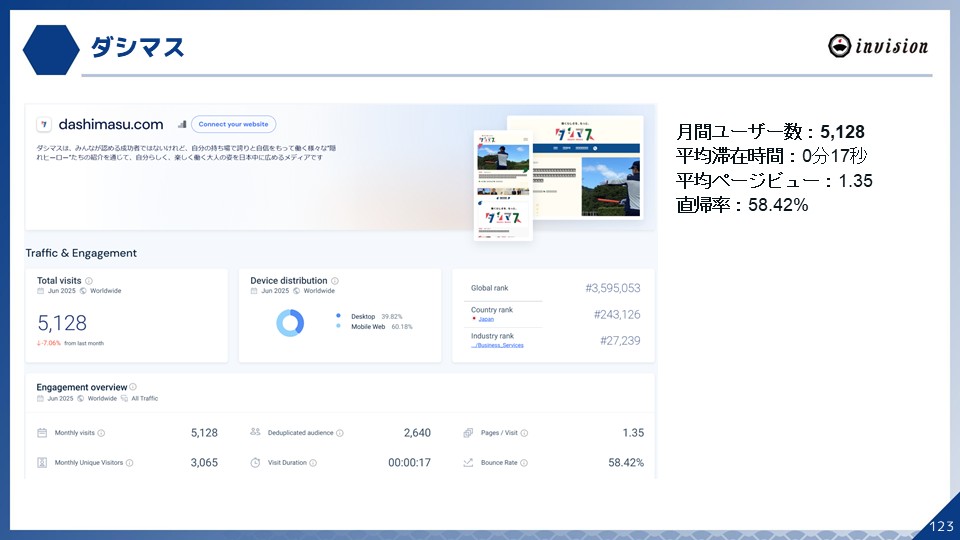Click the Bounce Rate info icon
960x540 pixels.
[x=523, y=463]
